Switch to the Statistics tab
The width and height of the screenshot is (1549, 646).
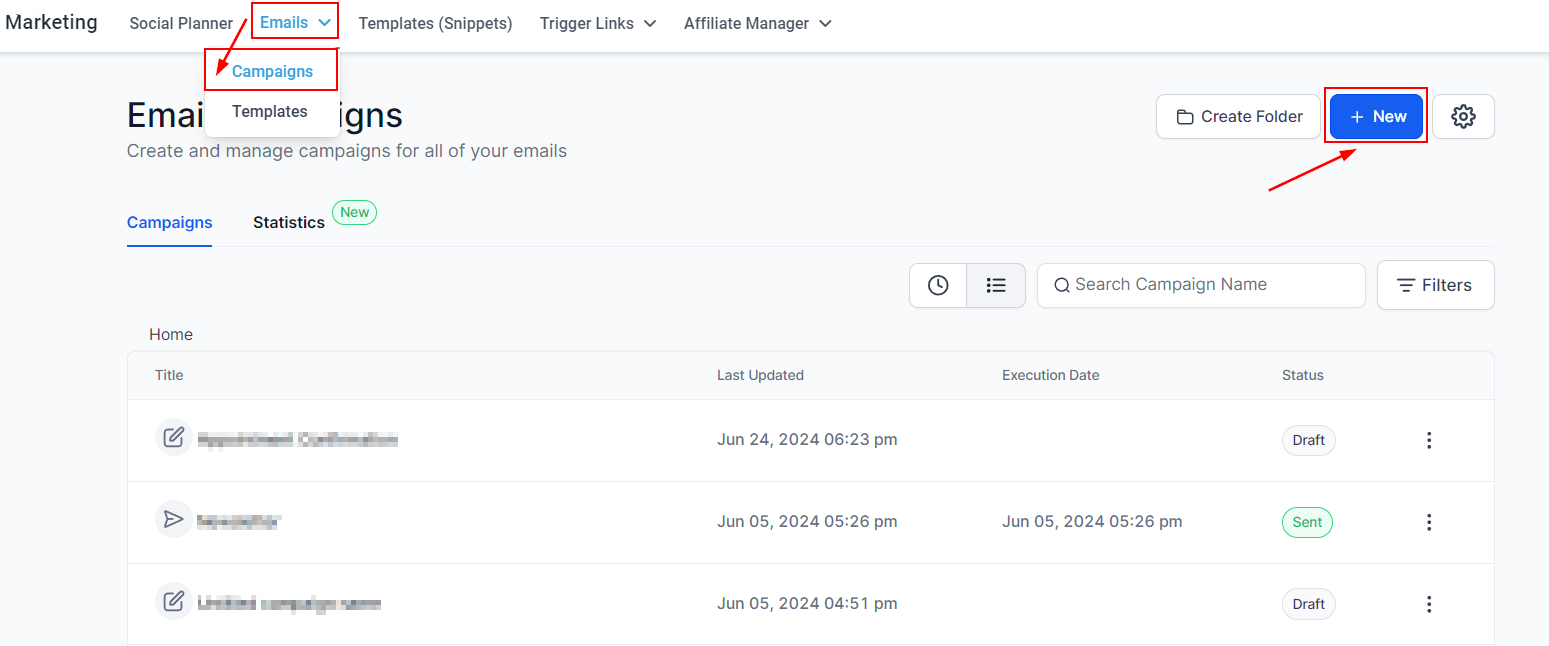289,222
